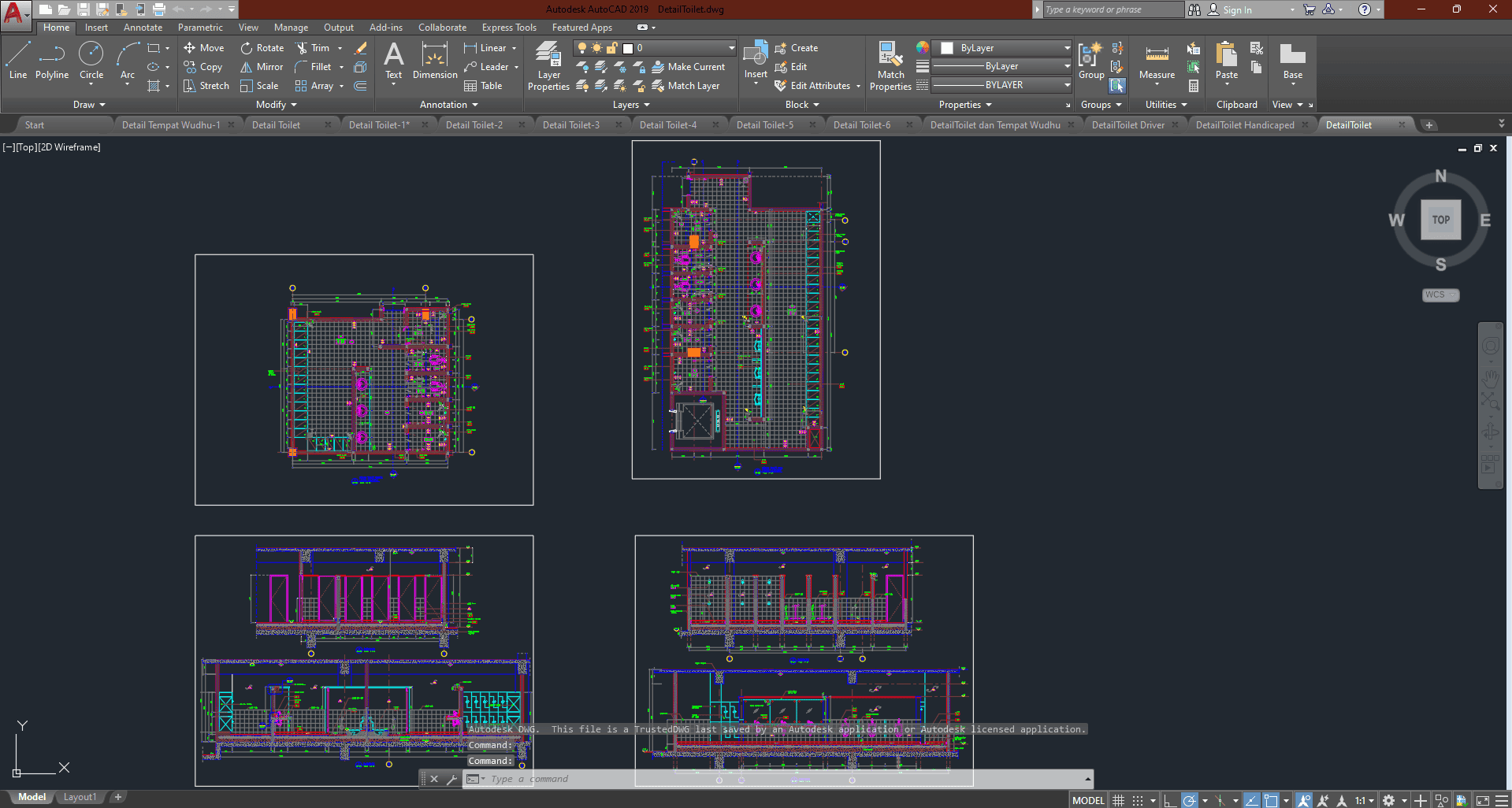This screenshot has width=1512, height=808.
Task: Click Sign In link
Action: point(1237,10)
